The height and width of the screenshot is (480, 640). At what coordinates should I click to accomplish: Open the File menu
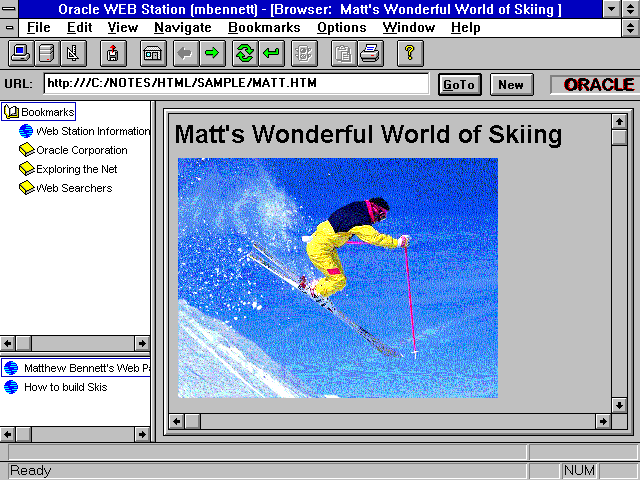39,27
